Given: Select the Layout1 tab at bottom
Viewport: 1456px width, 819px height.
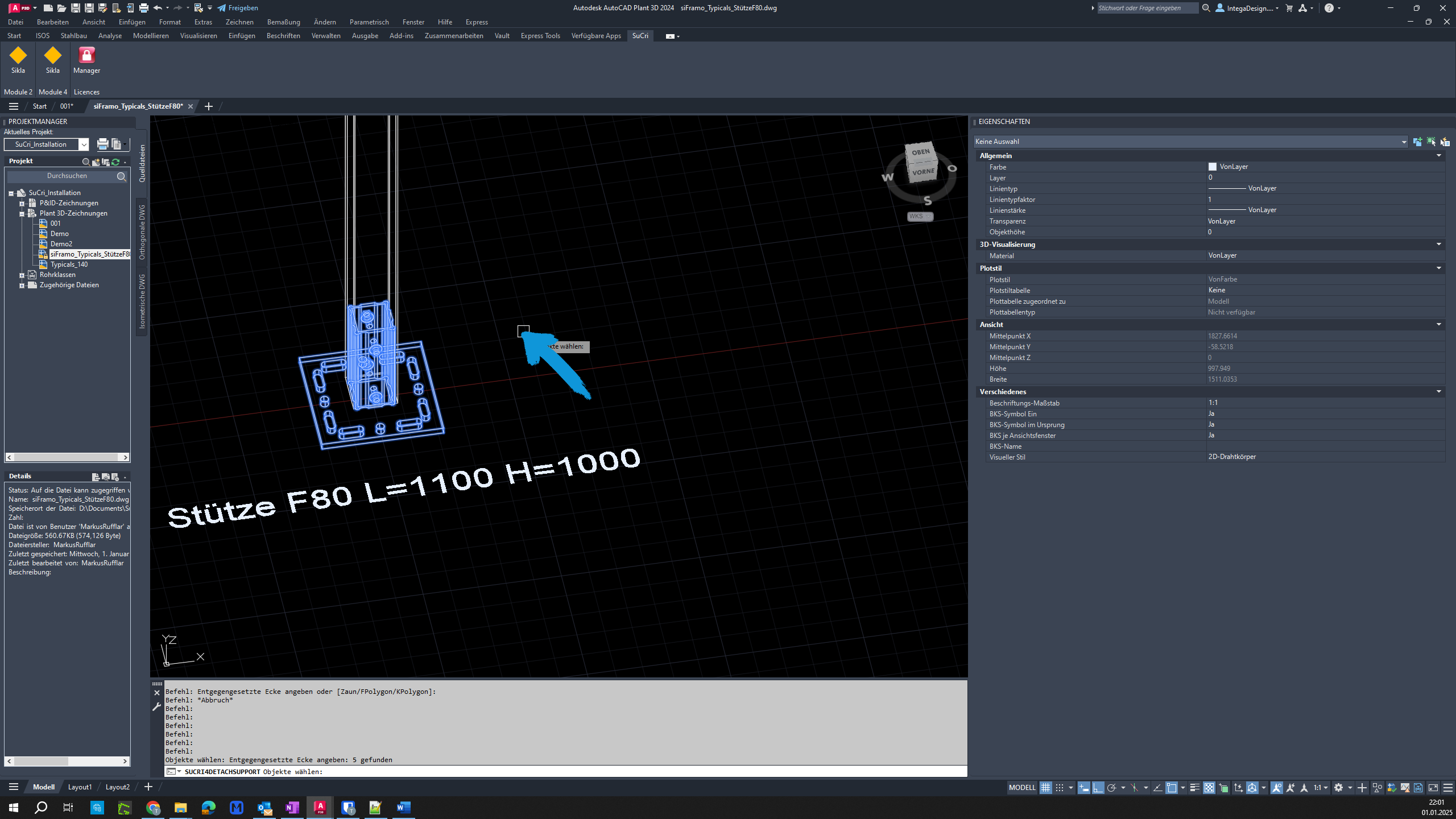Looking at the screenshot, I should pos(79,787).
